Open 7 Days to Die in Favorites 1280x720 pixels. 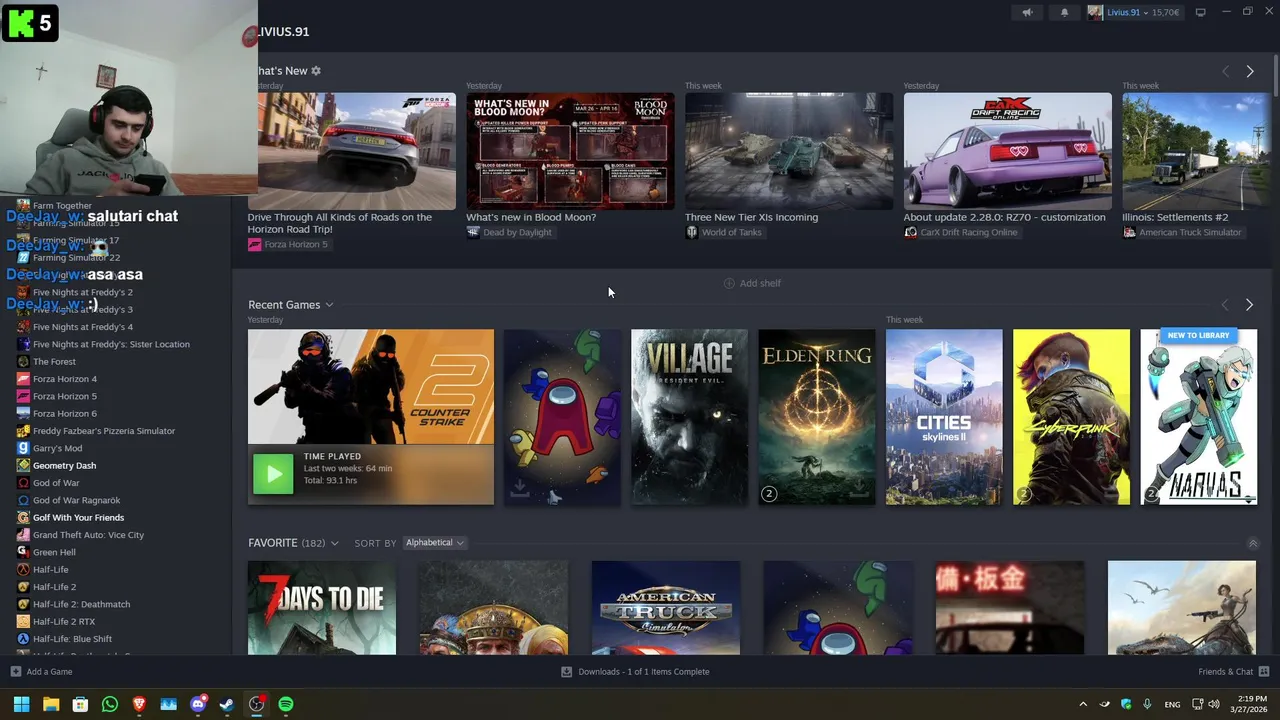point(322,608)
